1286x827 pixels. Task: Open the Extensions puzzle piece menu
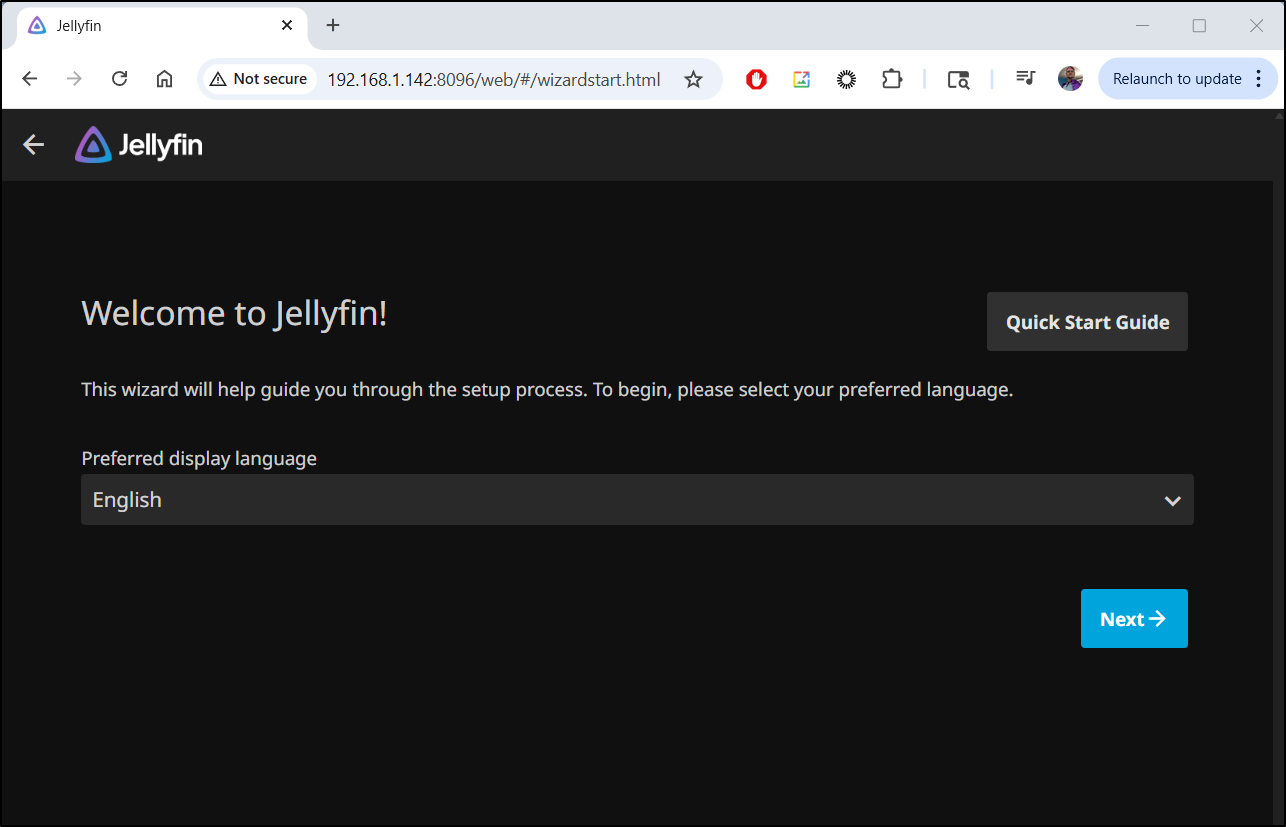pos(891,79)
